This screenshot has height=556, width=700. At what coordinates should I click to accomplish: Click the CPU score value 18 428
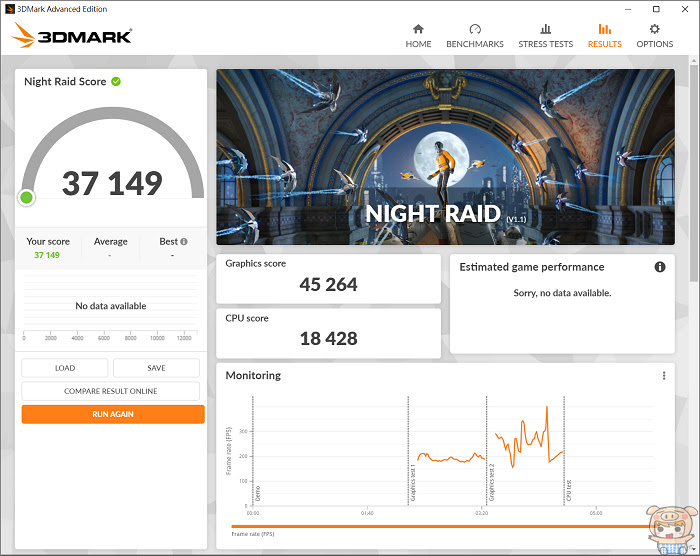[x=329, y=339]
